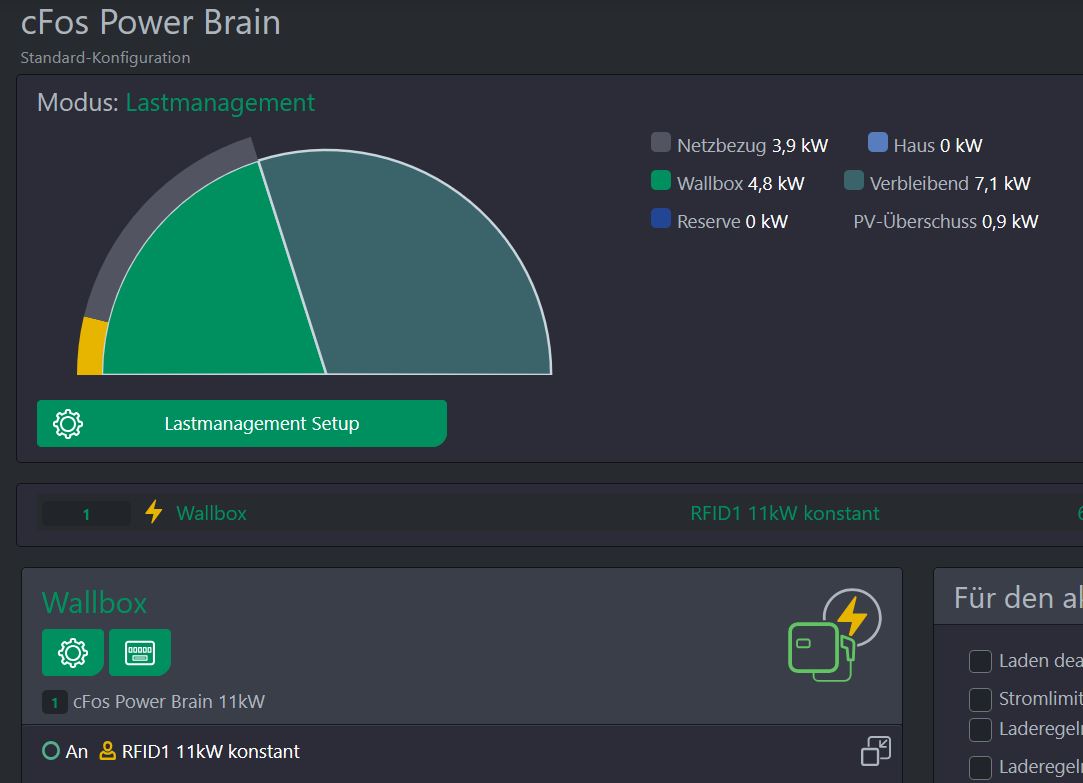Click the 'Lastmanagement' mode label

coord(220,102)
